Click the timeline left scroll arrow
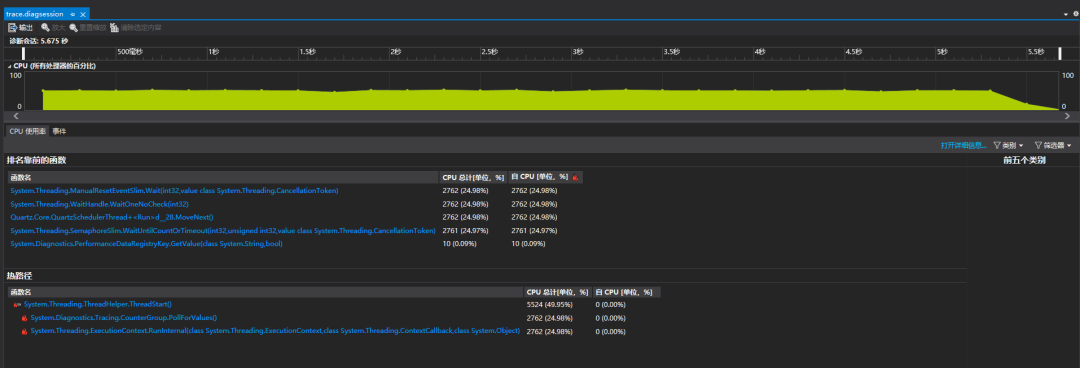1080x368 pixels. click(16, 116)
